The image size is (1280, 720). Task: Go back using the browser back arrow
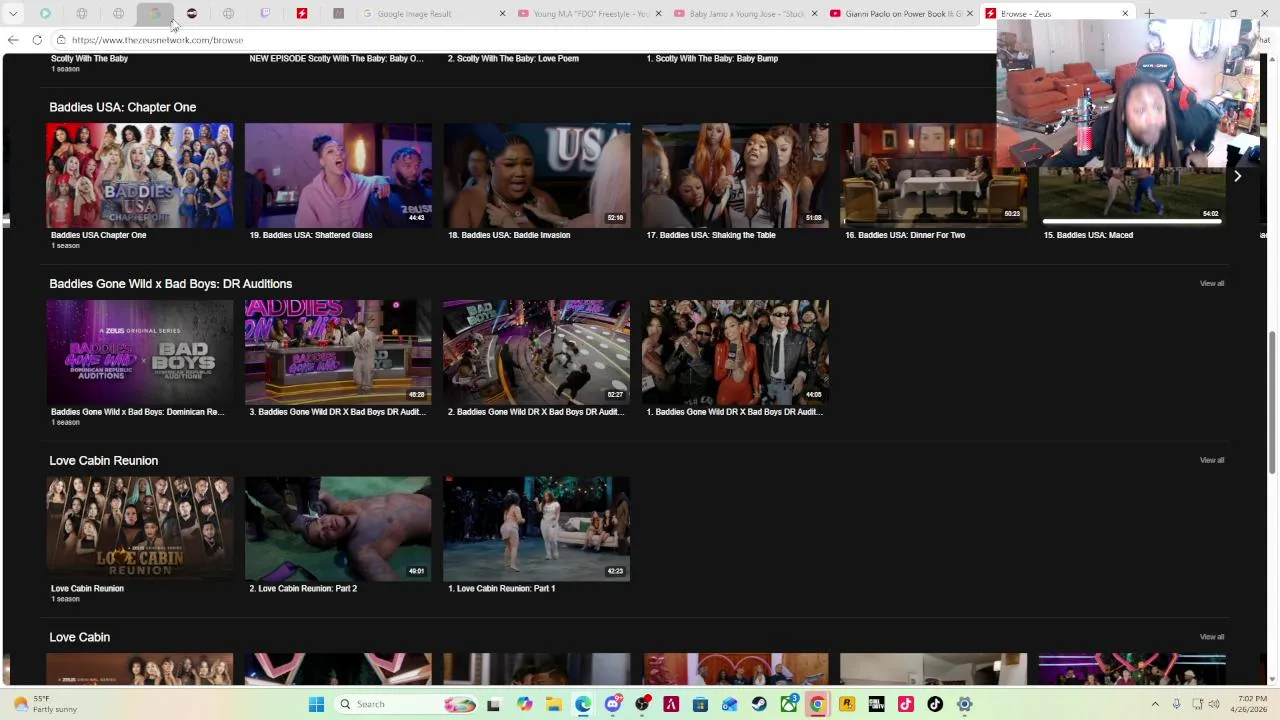pyautogui.click(x=12, y=40)
